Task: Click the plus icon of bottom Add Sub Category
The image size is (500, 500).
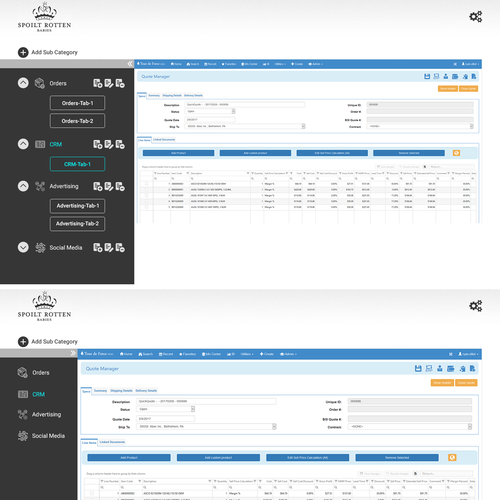Action: tap(23, 342)
